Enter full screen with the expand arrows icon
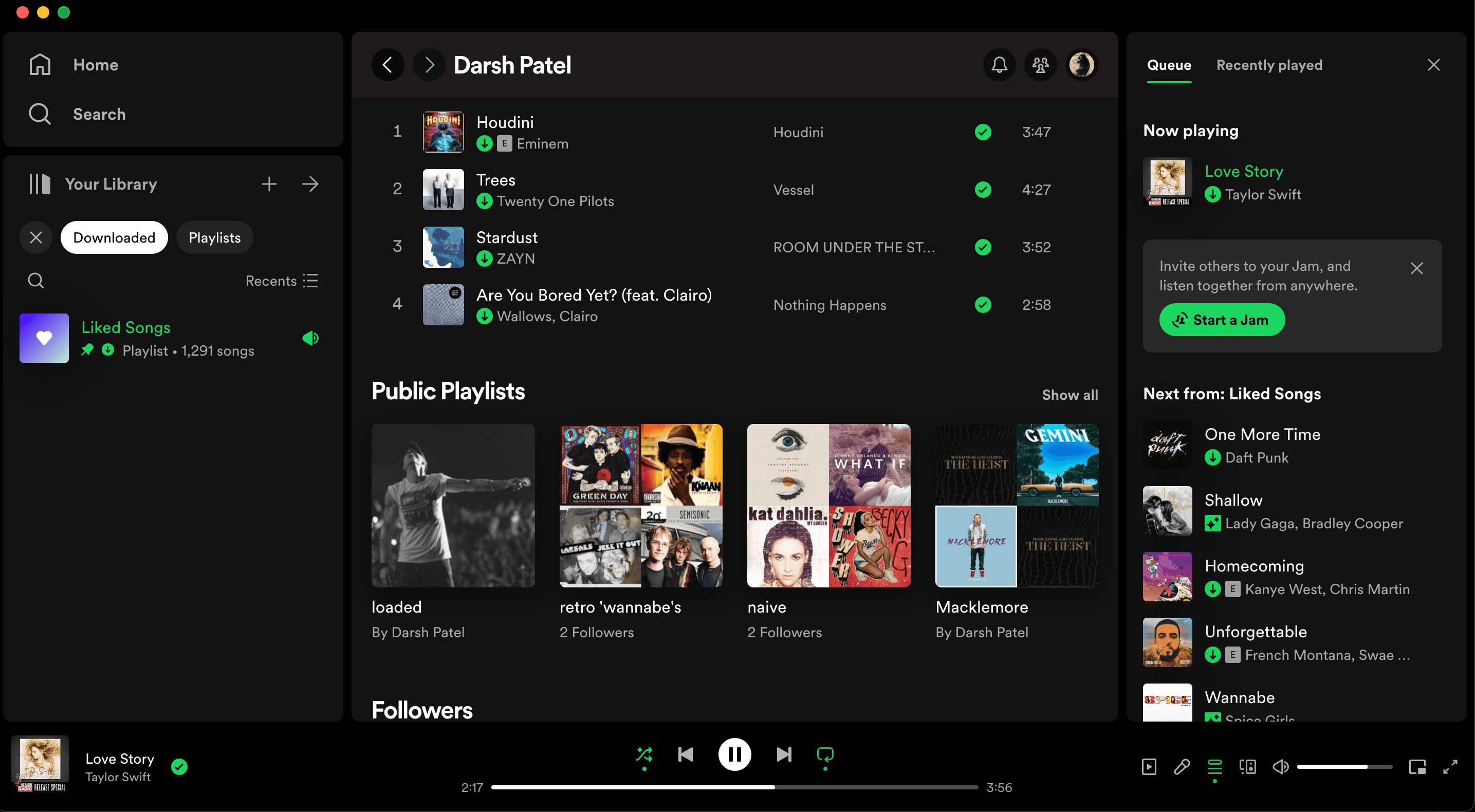 point(1450,767)
